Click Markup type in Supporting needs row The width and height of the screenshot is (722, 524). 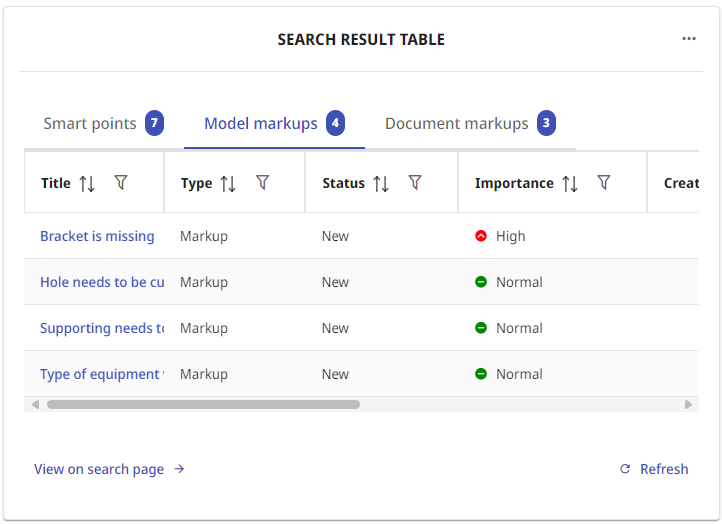(204, 328)
